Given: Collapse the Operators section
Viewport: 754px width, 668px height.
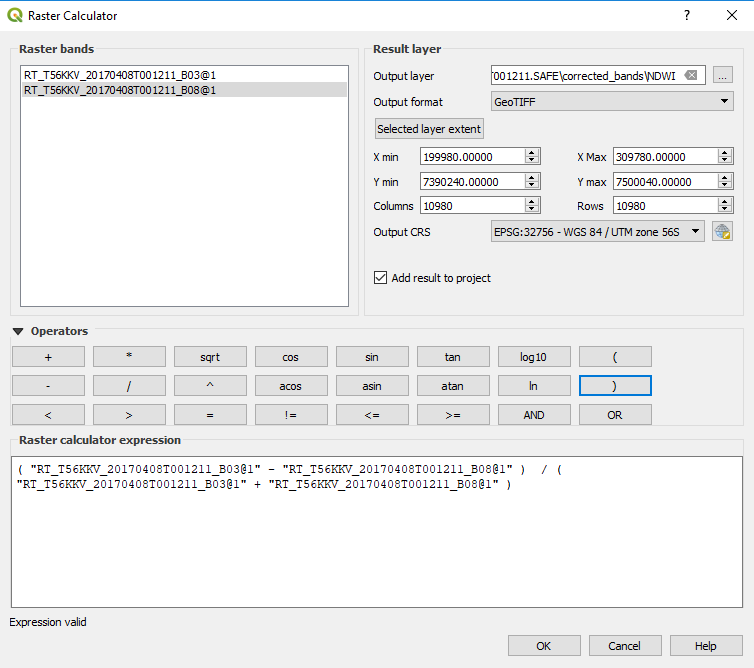Looking at the screenshot, I should (x=18, y=331).
